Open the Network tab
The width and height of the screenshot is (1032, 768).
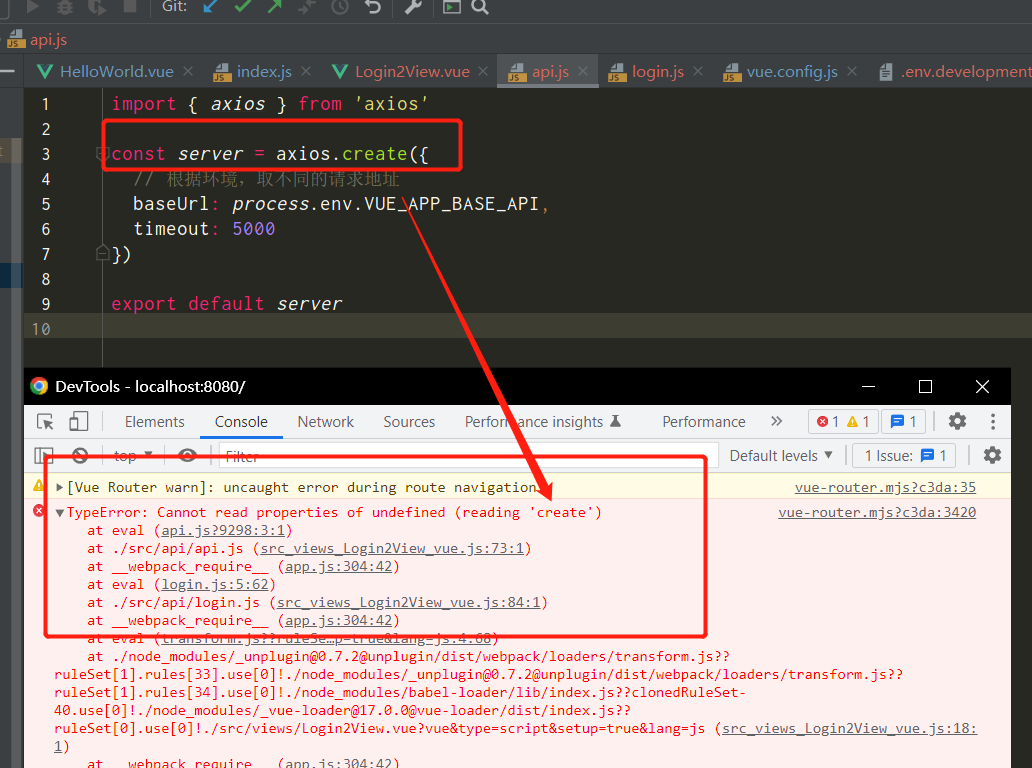pyautogui.click(x=326, y=422)
